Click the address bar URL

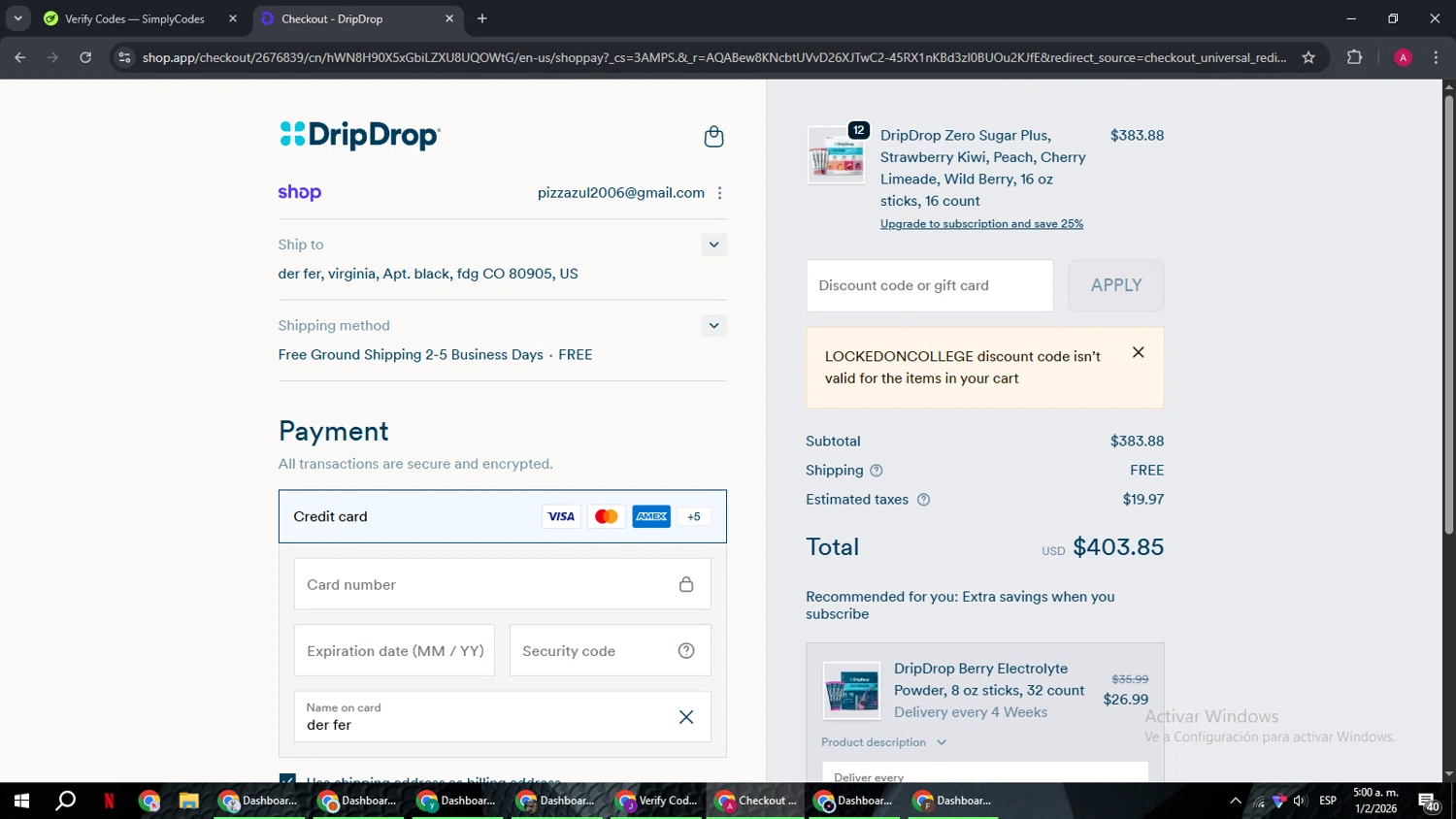pyautogui.click(x=713, y=57)
